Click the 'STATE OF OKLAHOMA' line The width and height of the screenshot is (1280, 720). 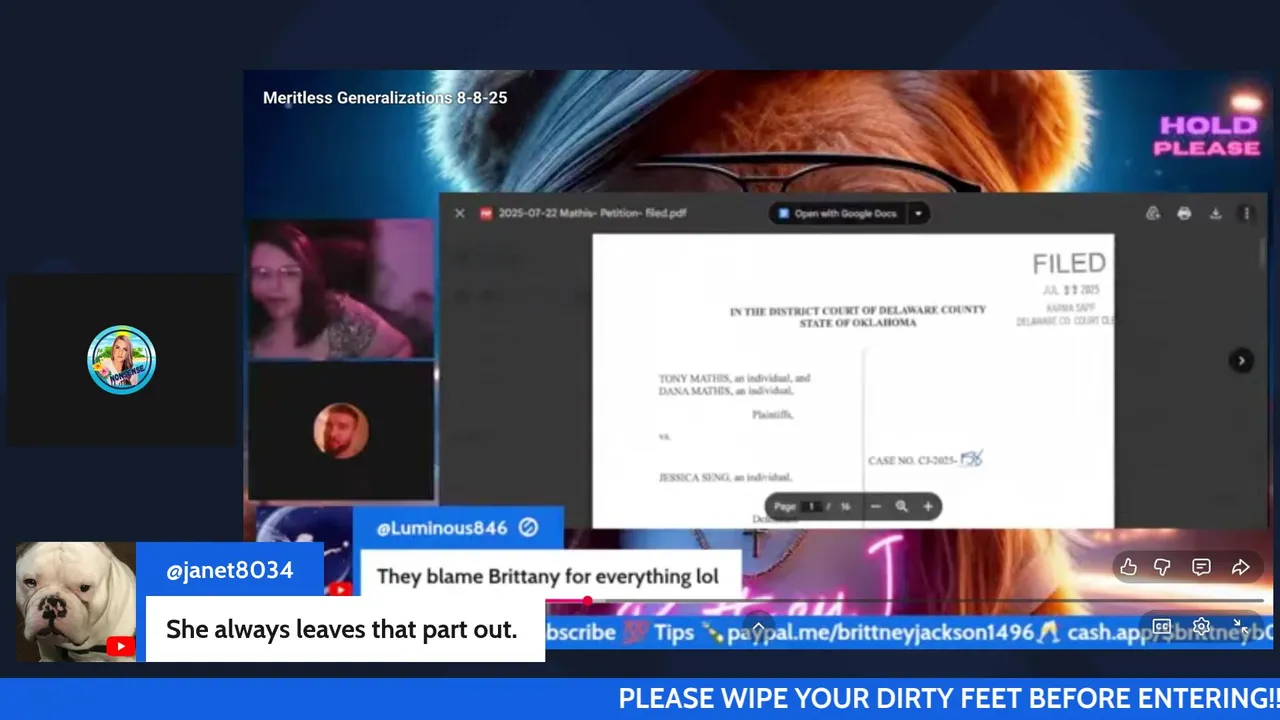coord(857,323)
